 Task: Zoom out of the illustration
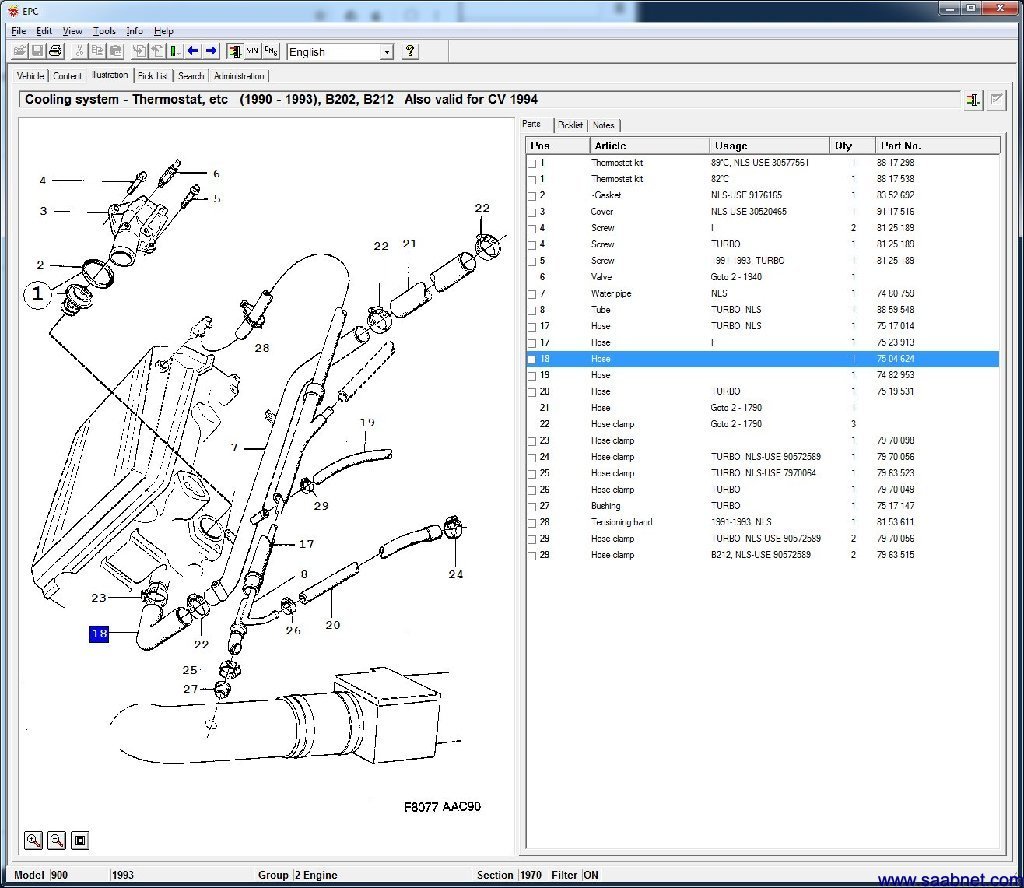[x=57, y=840]
